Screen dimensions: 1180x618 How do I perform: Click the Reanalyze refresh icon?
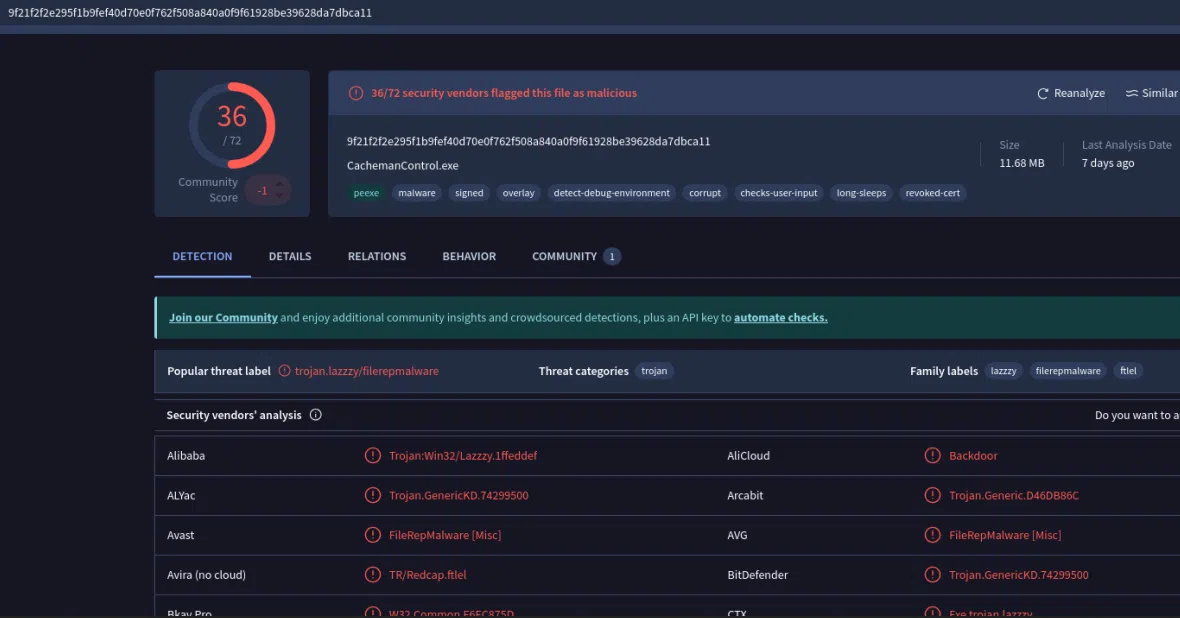[x=1043, y=93]
